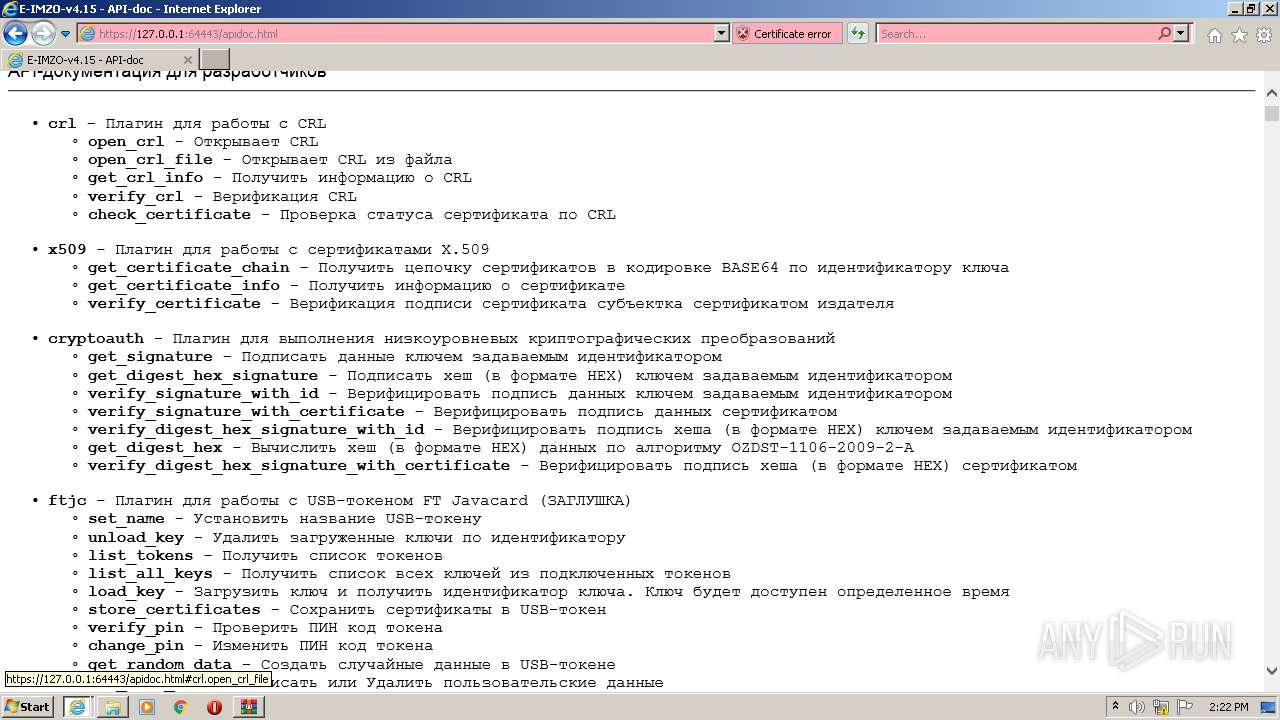Screen dimensions: 1280x720
Task: Open the verify_pin link
Action: [136, 628]
